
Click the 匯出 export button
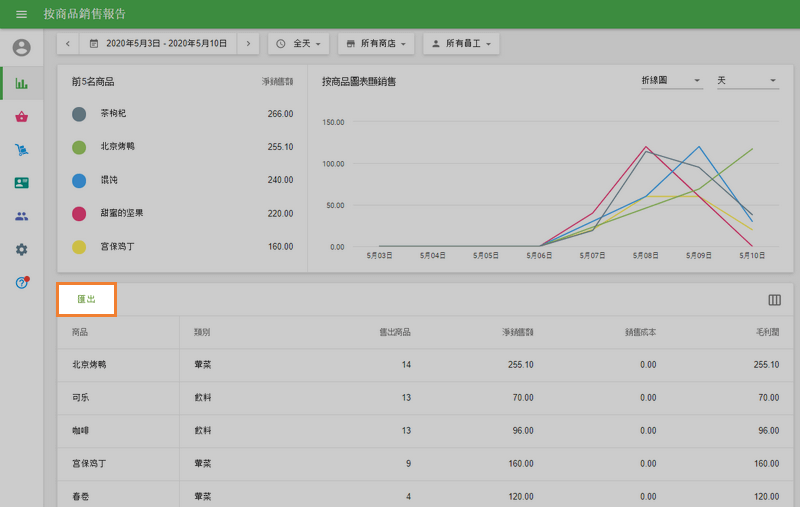pyautogui.click(x=87, y=300)
